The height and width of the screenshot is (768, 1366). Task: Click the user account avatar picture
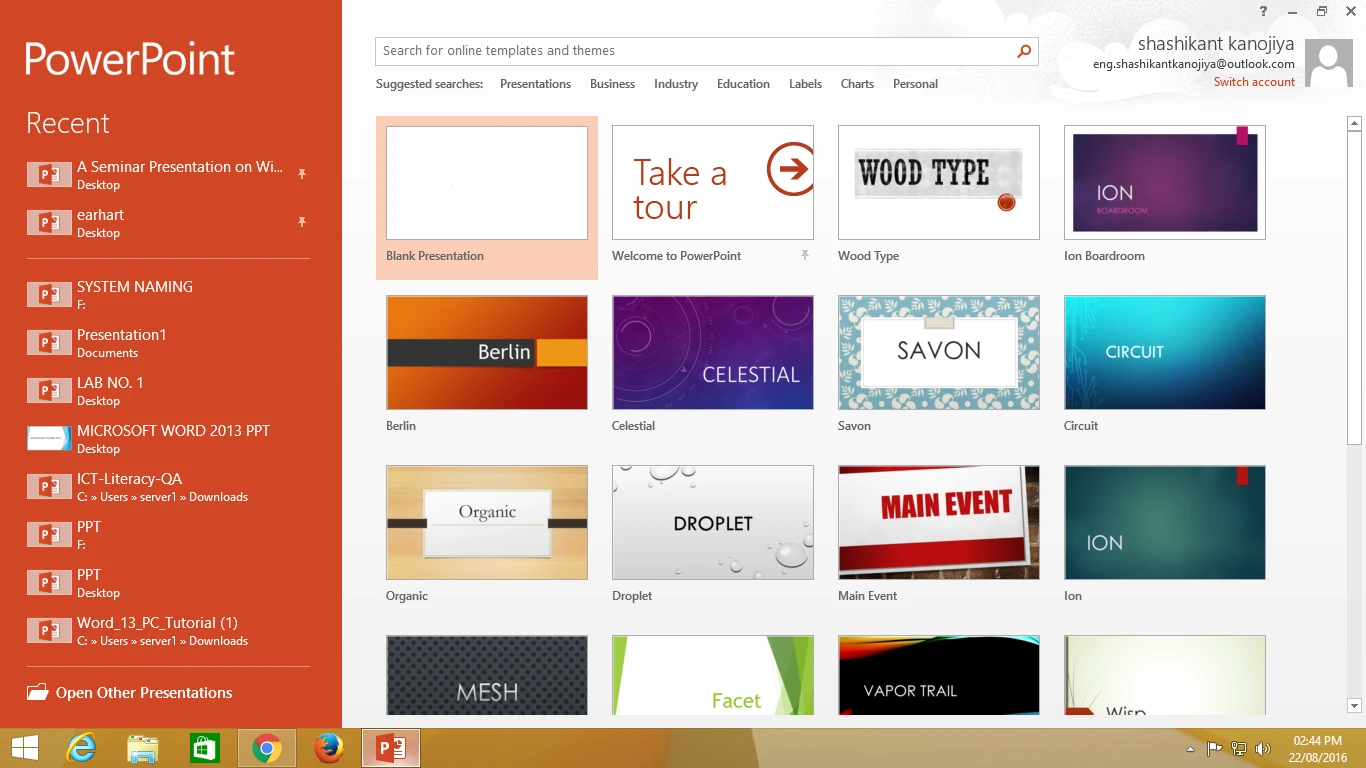(1329, 64)
